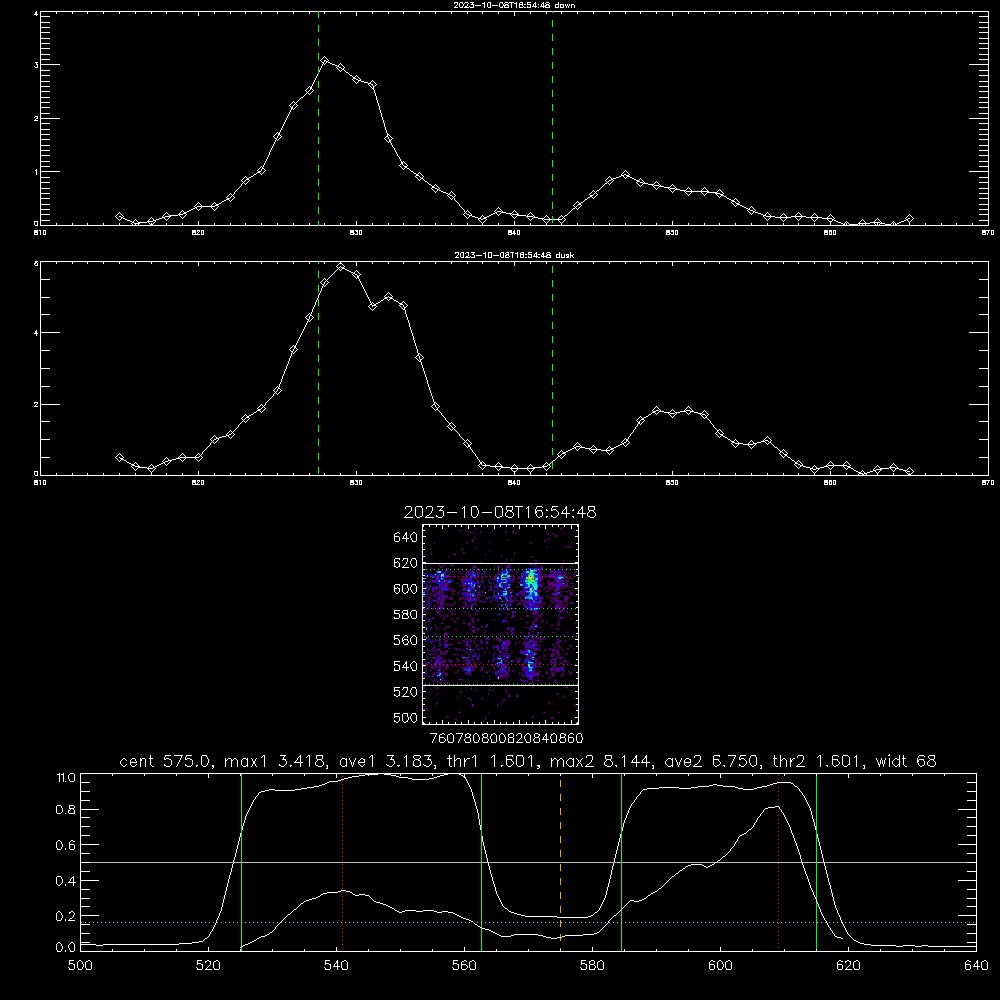Viewport: 1000px width, 1000px height.
Task: Click the x-axis label 640 on bottom plot
Action: (x=976, y=966)
